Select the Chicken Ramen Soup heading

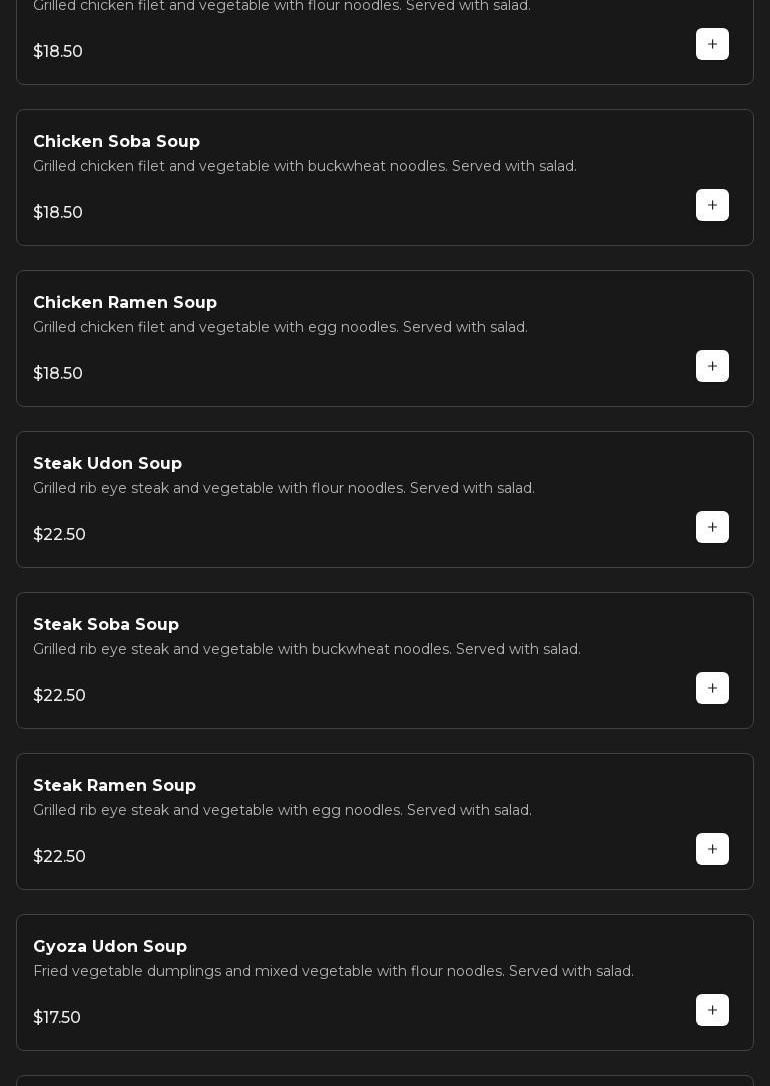tap(125, 303)
